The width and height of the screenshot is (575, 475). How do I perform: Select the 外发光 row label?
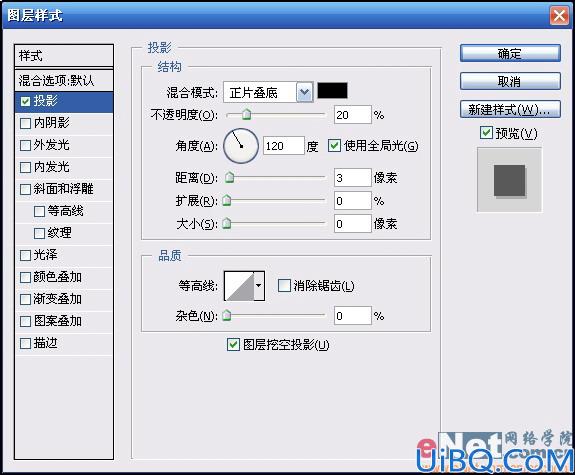coord(52,145)
